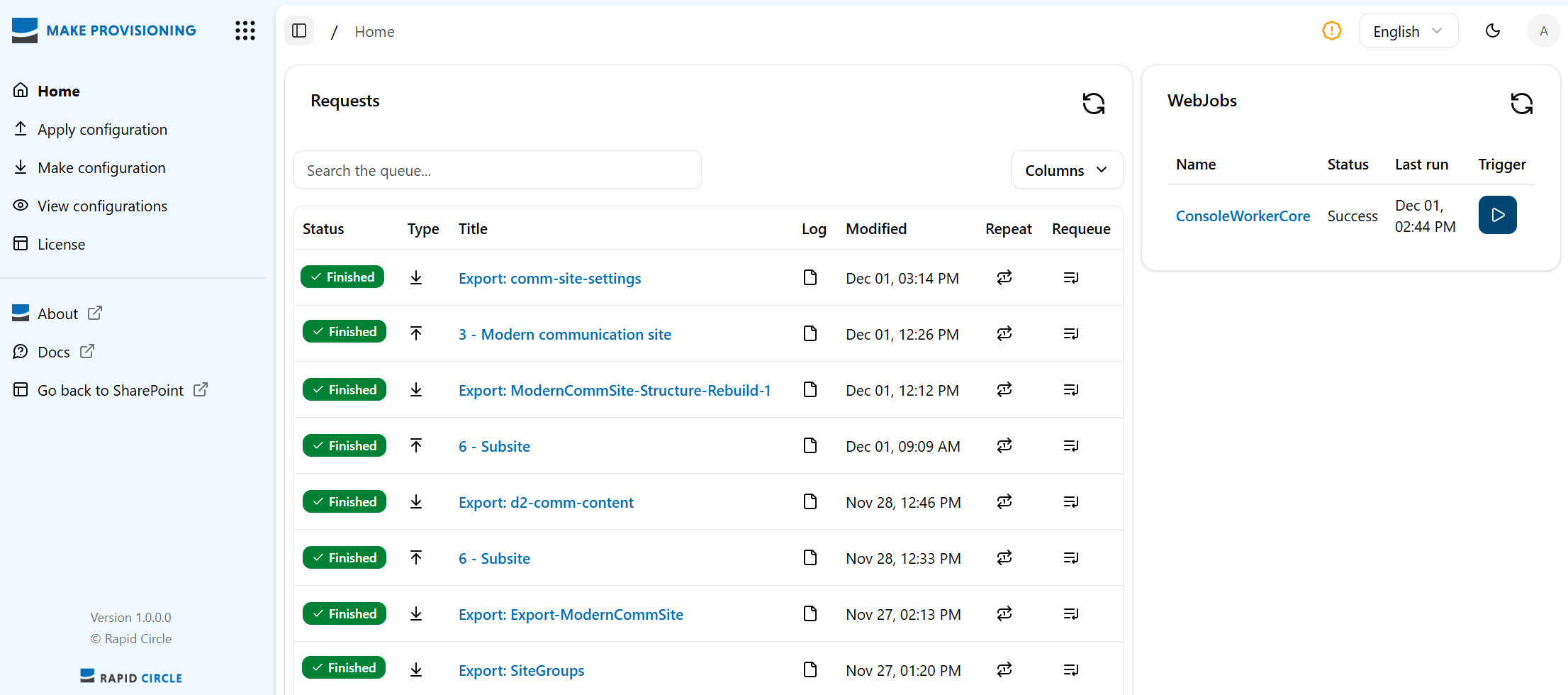
Task: Collapse the sidebar using the panel toggle icon
Action: [x=298, y=30]
